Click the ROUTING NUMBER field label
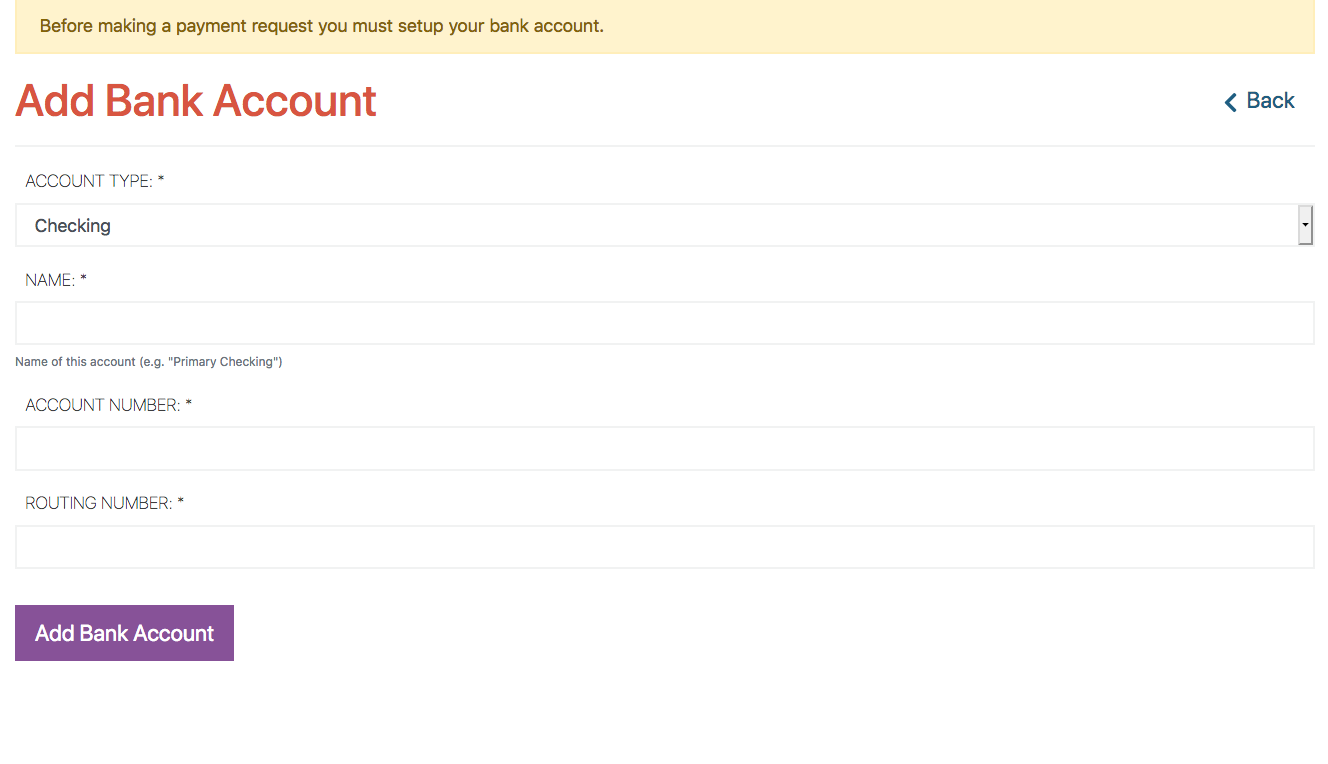The image size is (1328, 764). tap(99, 503)
